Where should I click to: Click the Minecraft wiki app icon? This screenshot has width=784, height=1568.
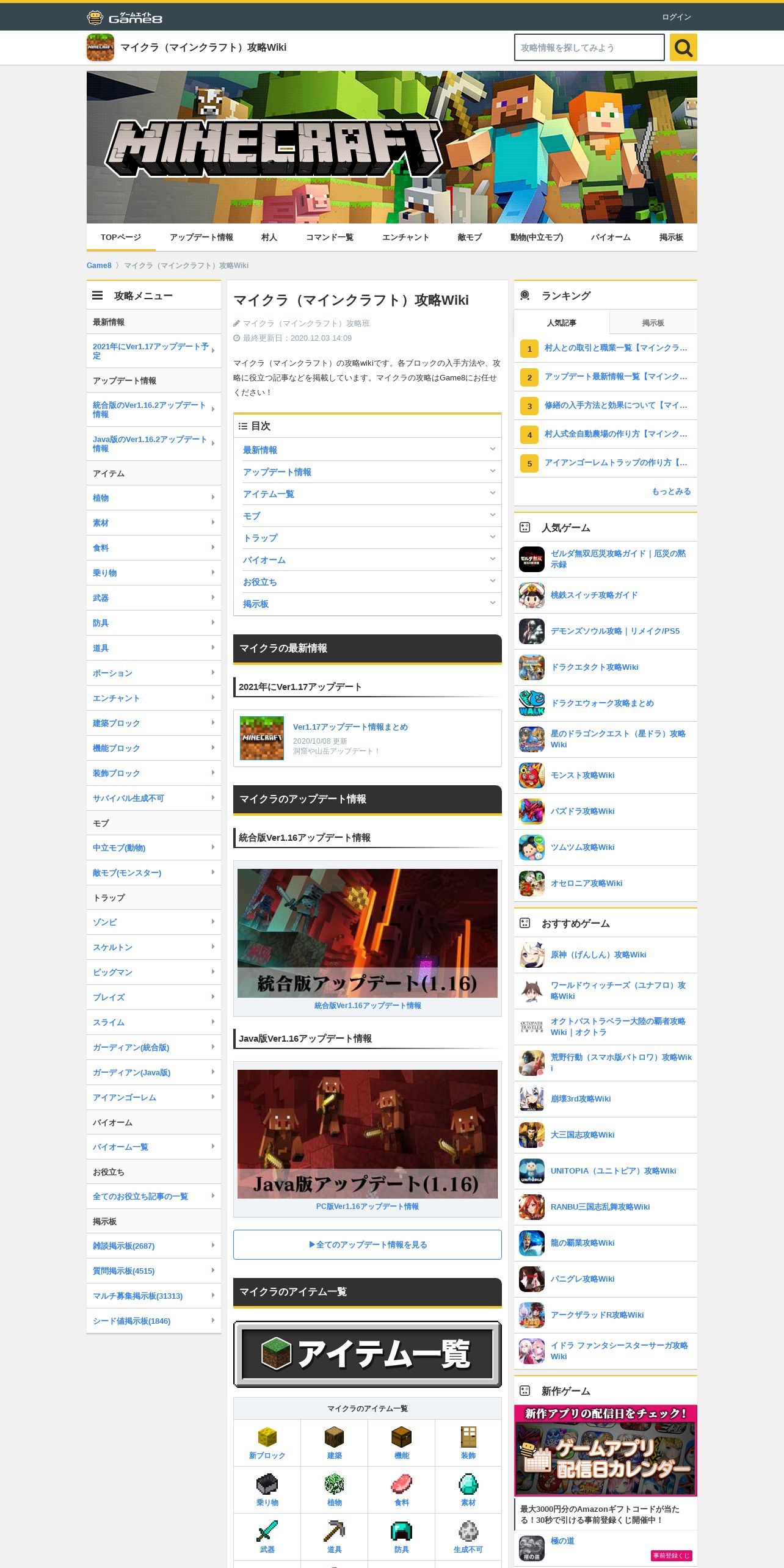pyautogui.click(x=100, y=48)
